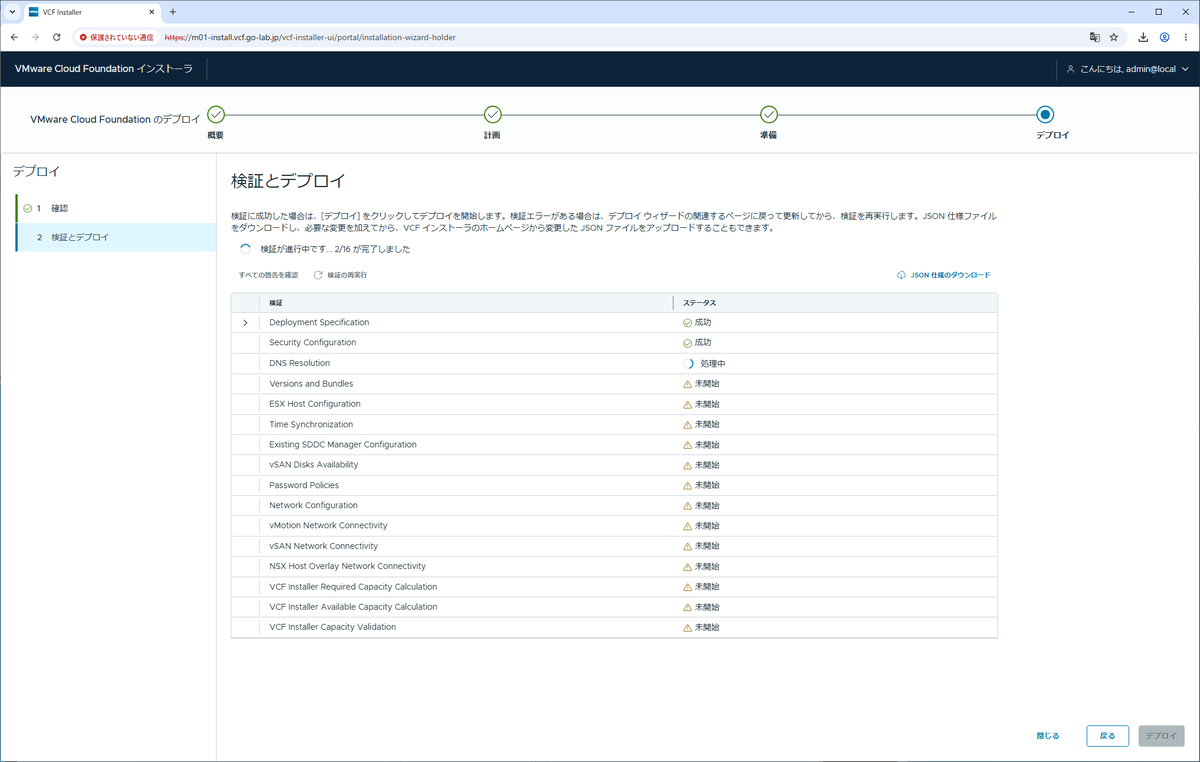Viewport: 1200px width, 762px height.
Task: Click the ステータス column header
Action: 699,302
